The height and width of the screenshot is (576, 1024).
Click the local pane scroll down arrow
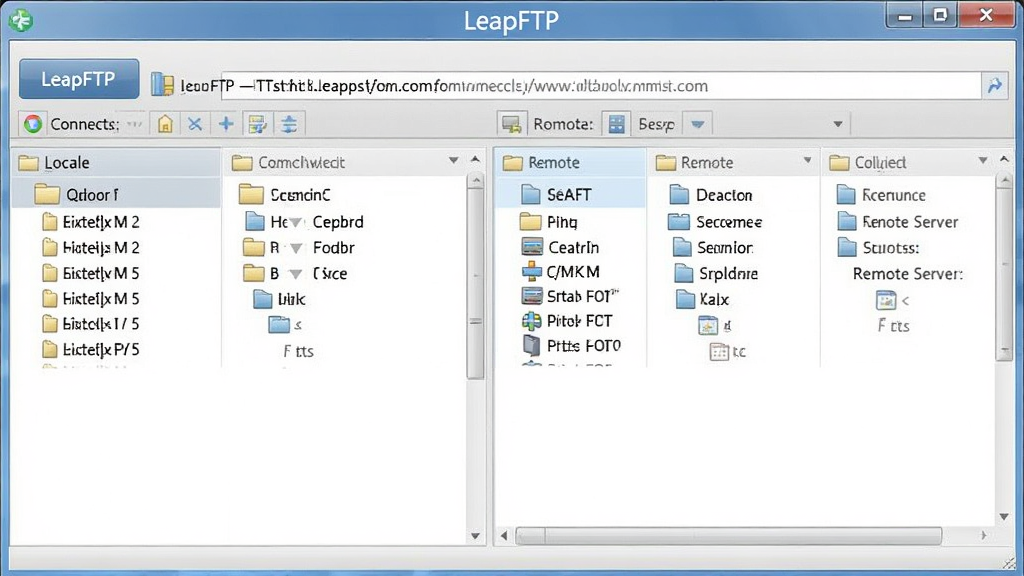click(475, 536)
